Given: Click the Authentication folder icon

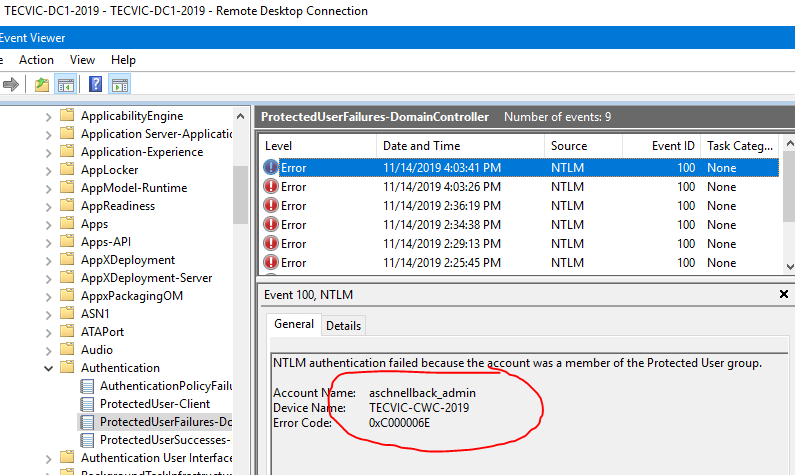Looking at the screenshot, I should click(x=67, y=367).
